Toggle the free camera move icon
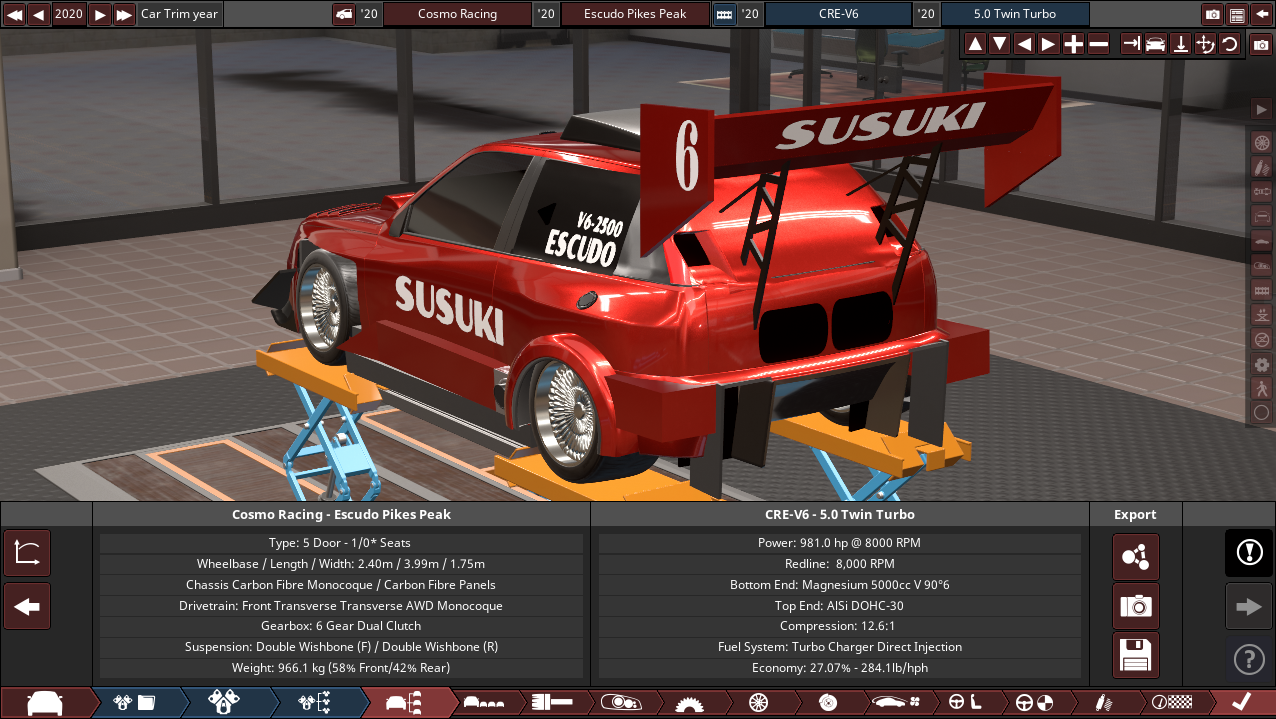This screenshot has height=719, width=1276. pos(1205,44)
